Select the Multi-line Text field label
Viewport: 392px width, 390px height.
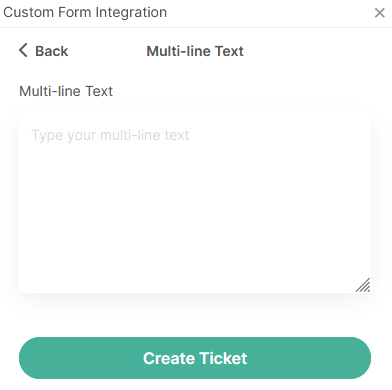pyautogui.click(x=66, y=91)
